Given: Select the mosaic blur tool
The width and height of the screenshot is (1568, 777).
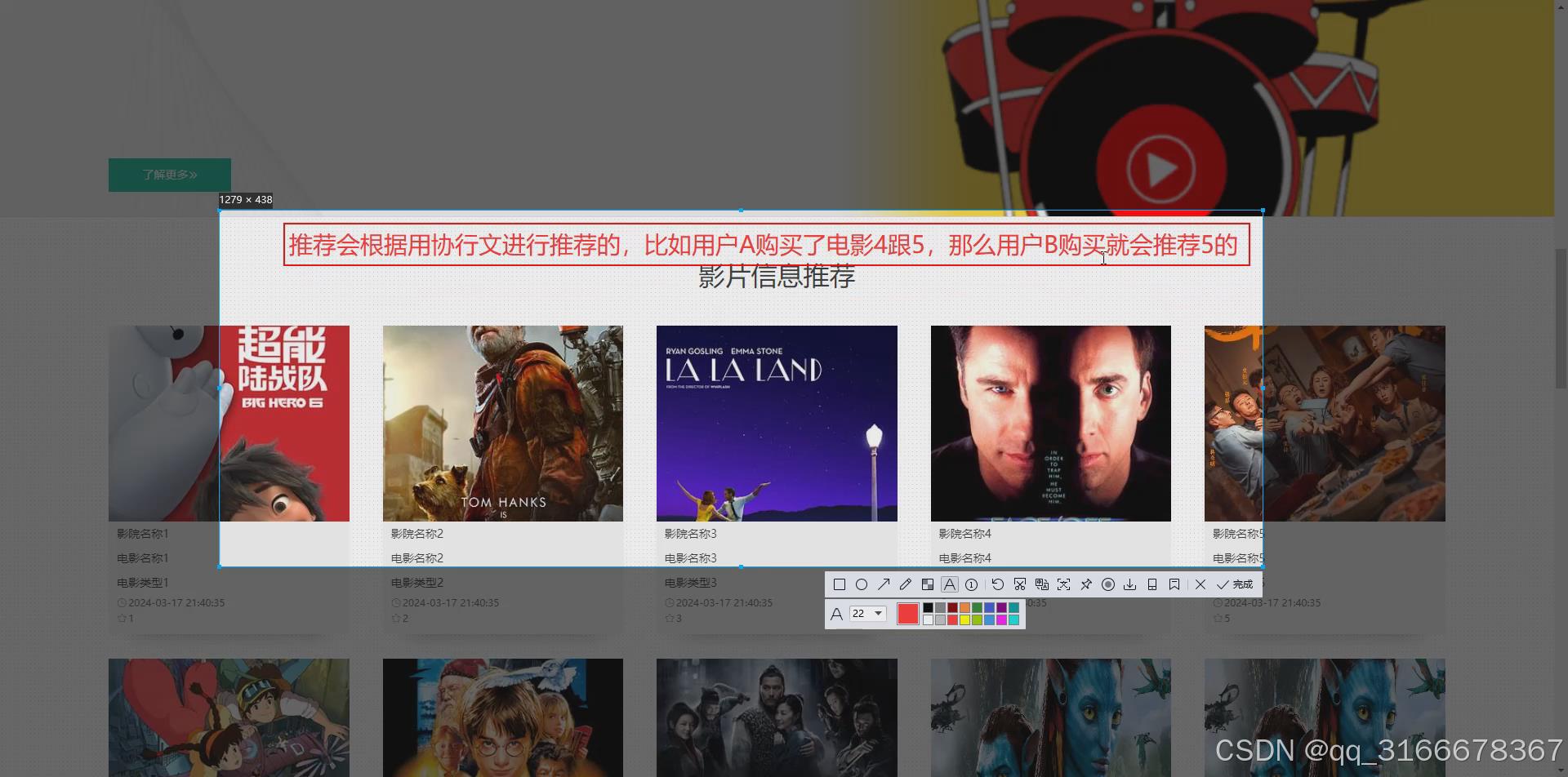Looking at the screenshot, I should click(x=928, y=584).
